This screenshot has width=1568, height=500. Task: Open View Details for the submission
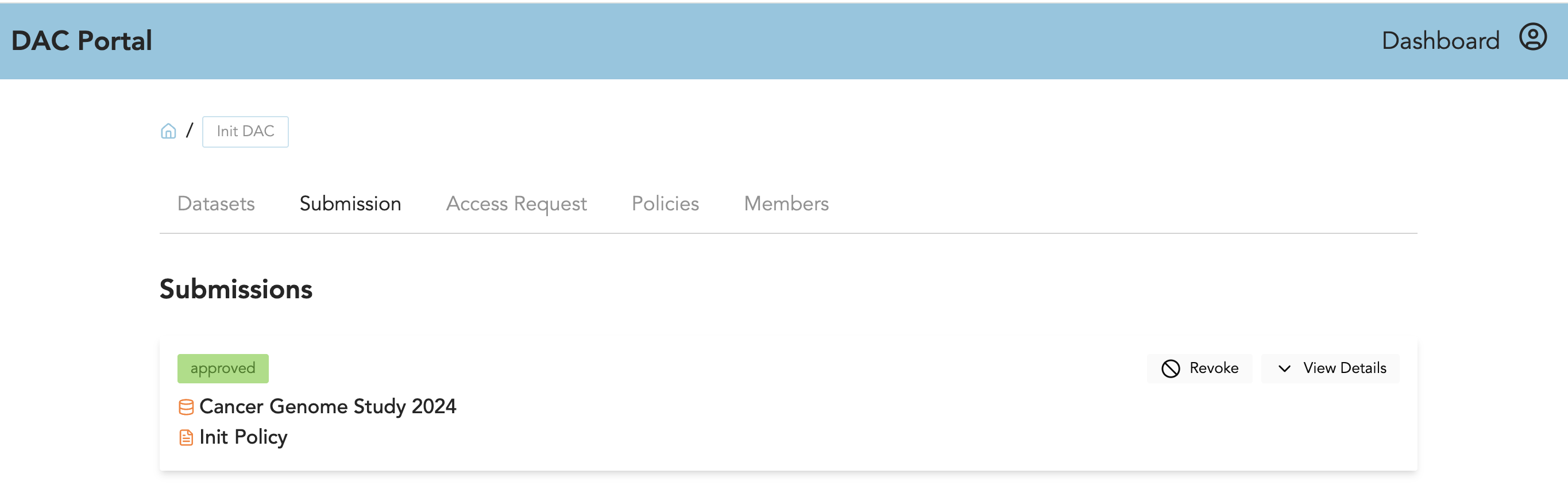tap(1330, 368)
